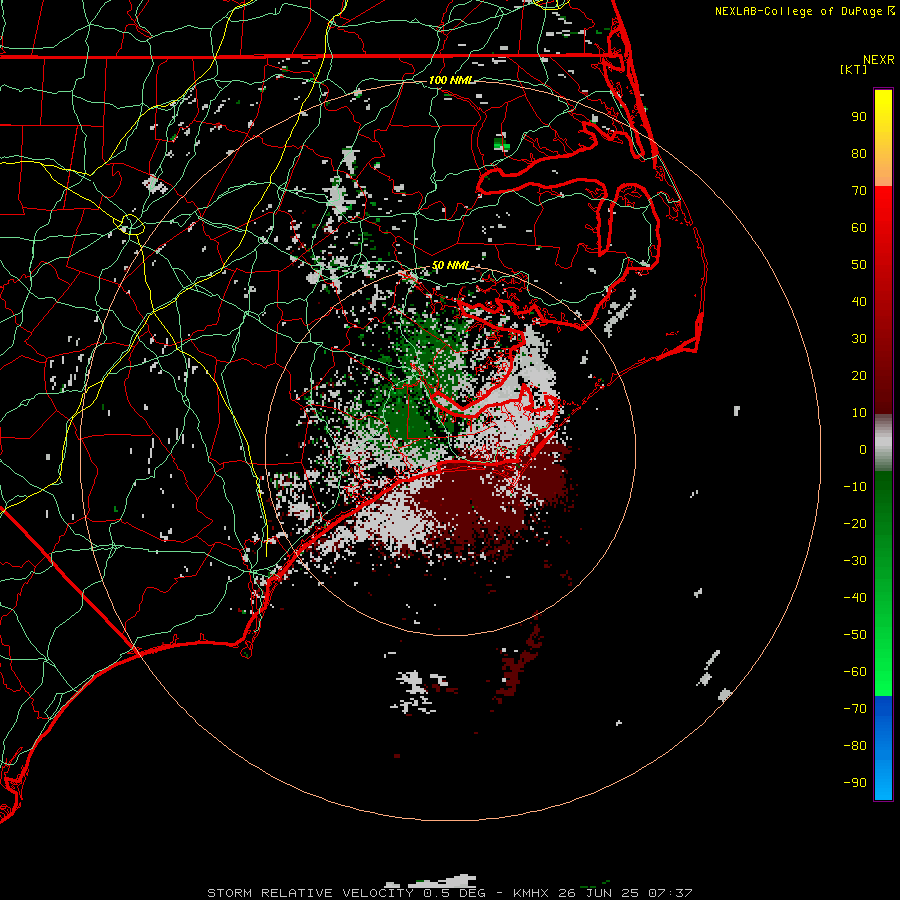Click the -70 knot scale label
This screenshot has width=900, height=900.
[855, 709]
